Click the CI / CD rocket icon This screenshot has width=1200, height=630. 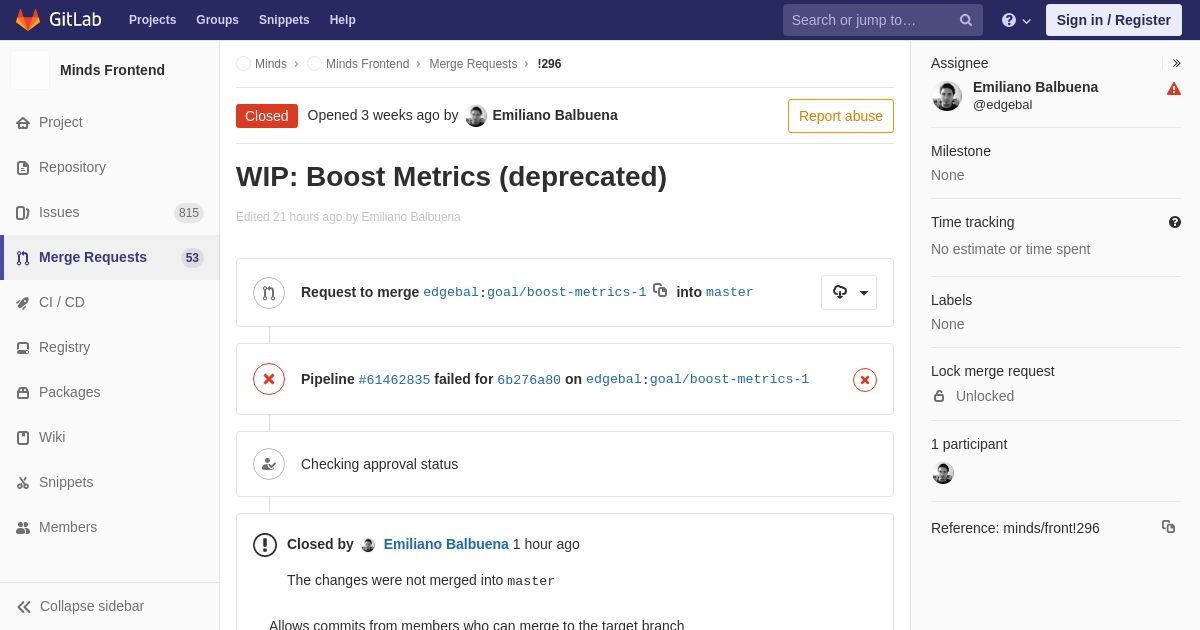(23, 303)
